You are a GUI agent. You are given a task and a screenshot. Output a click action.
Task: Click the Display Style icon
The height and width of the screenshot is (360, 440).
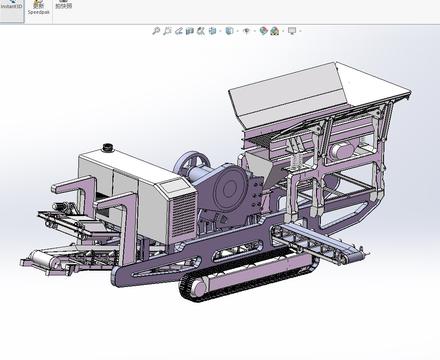tap(229, 31)
